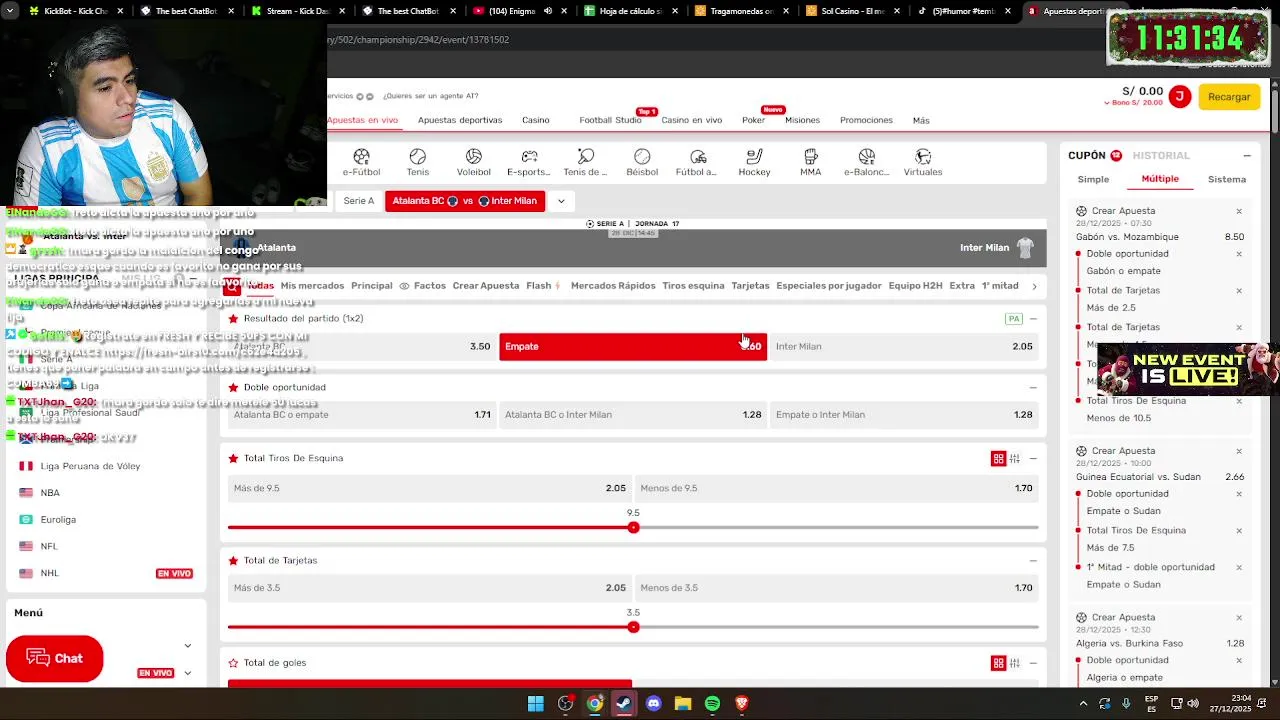Screen dimensions: 1280x720
Task: Open the Historial tab
Action: [1161, 156]
